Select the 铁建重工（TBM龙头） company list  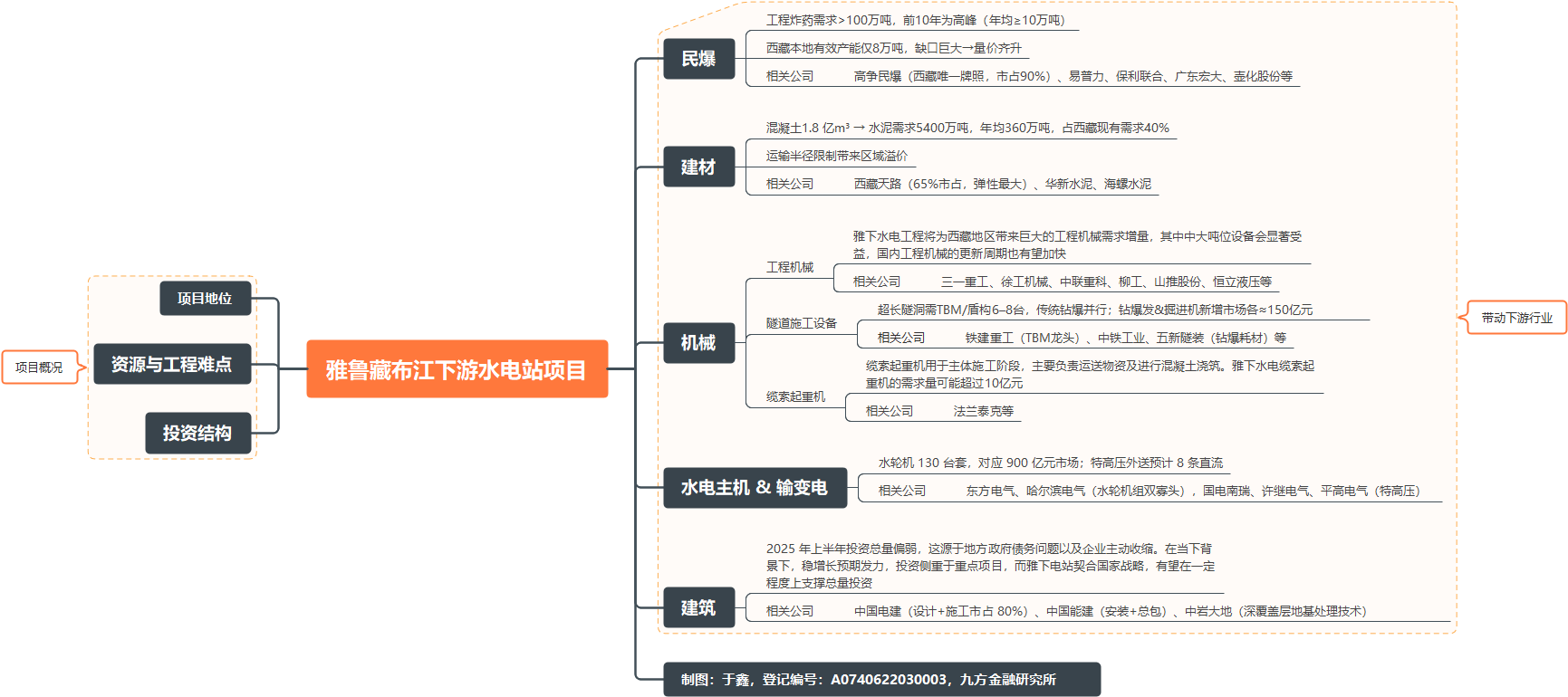point(1126,338)
